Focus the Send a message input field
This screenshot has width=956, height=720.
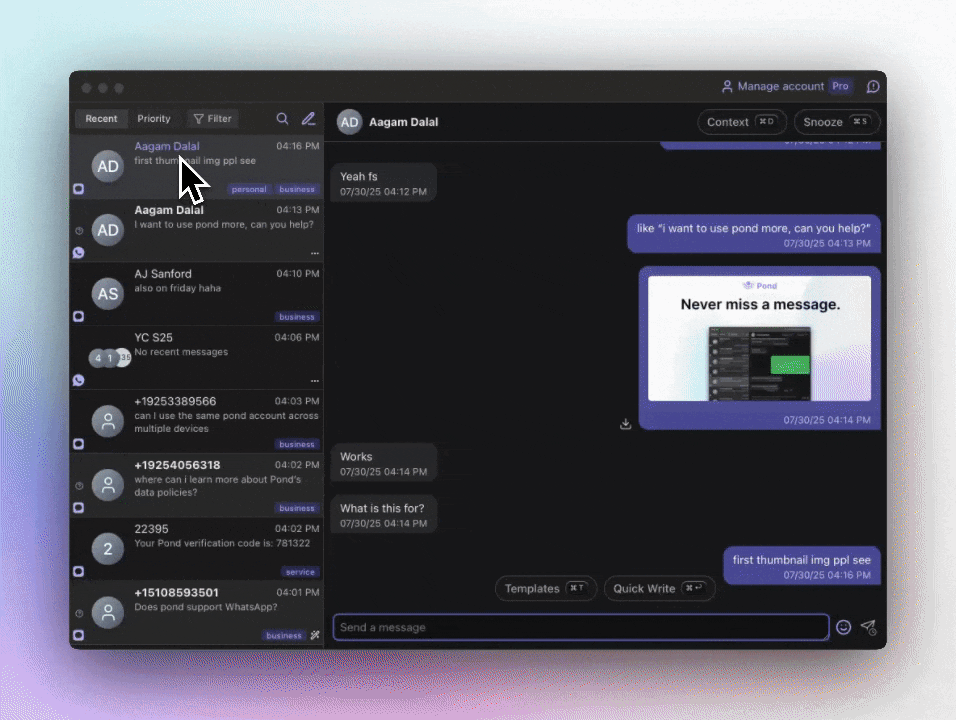pos(581,627)
